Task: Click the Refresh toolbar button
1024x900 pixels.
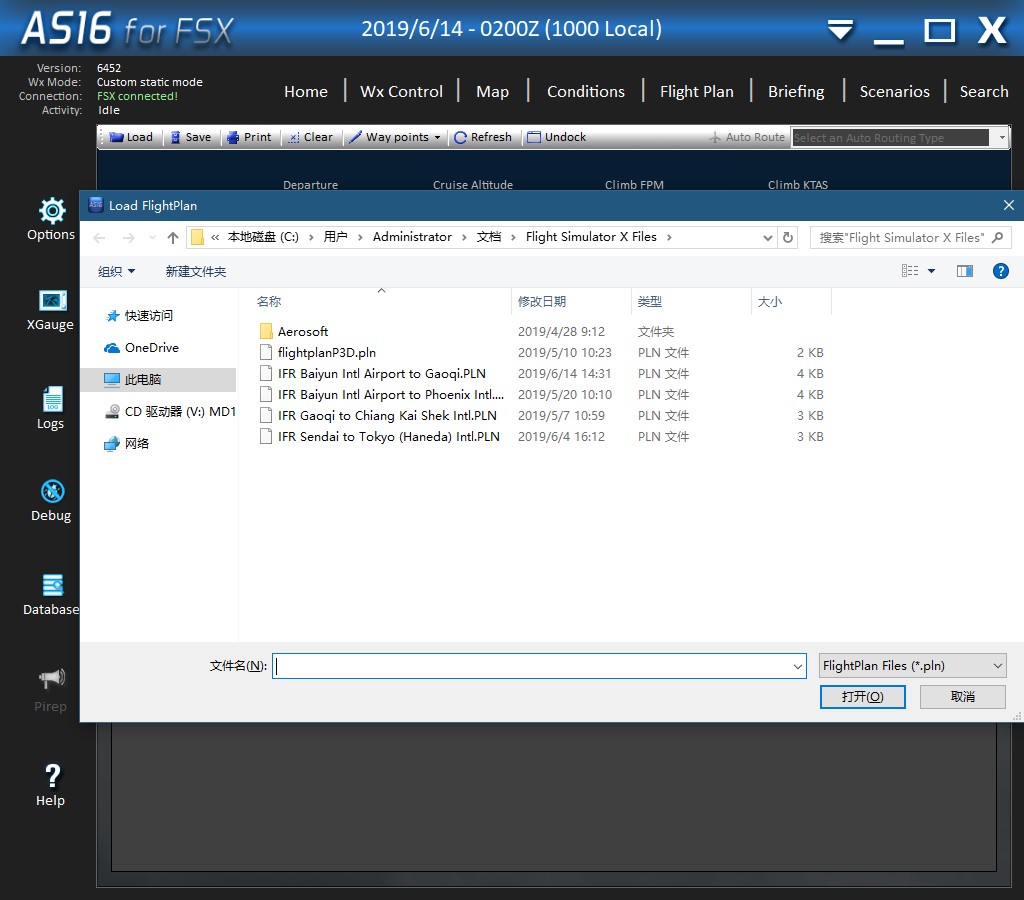Action: coord(483,137)
